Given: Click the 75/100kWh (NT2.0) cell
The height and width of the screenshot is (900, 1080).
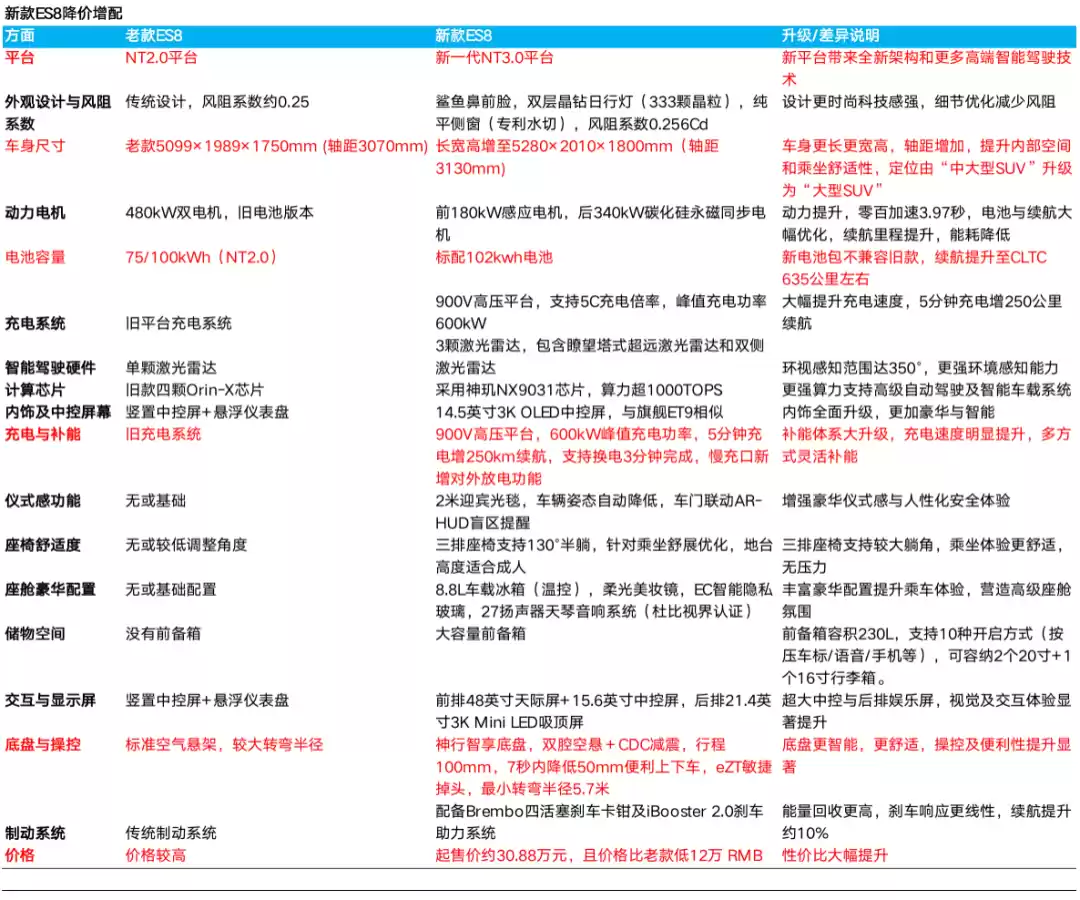Looking at the screenshot, I should coord(201,257).
